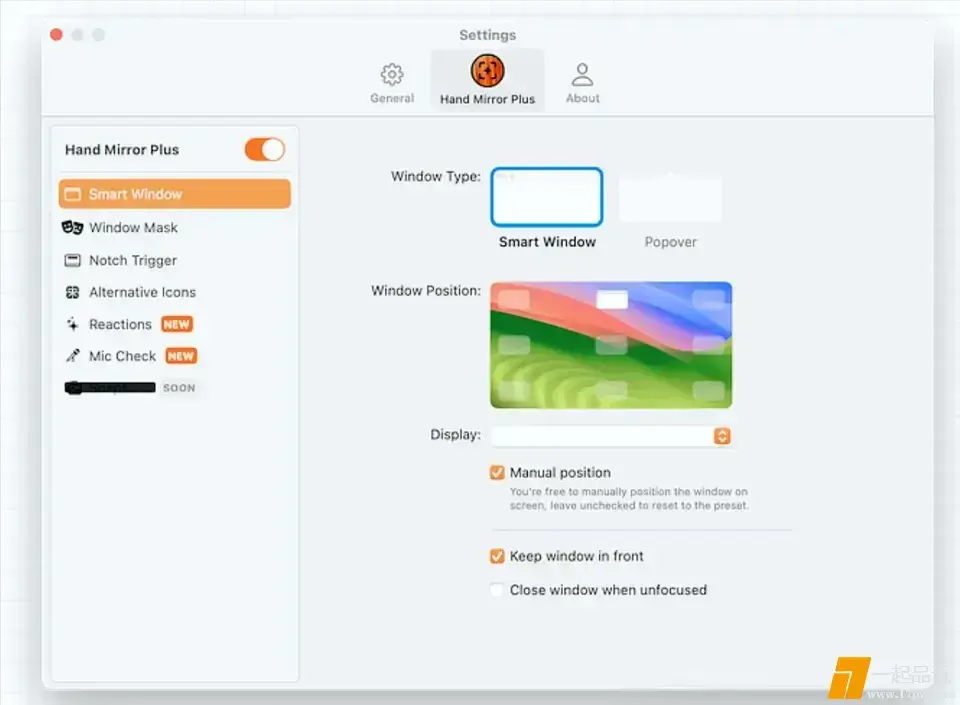Select the middle-left window position
This screenshot has height=705, width=960.
click(514, 345)
